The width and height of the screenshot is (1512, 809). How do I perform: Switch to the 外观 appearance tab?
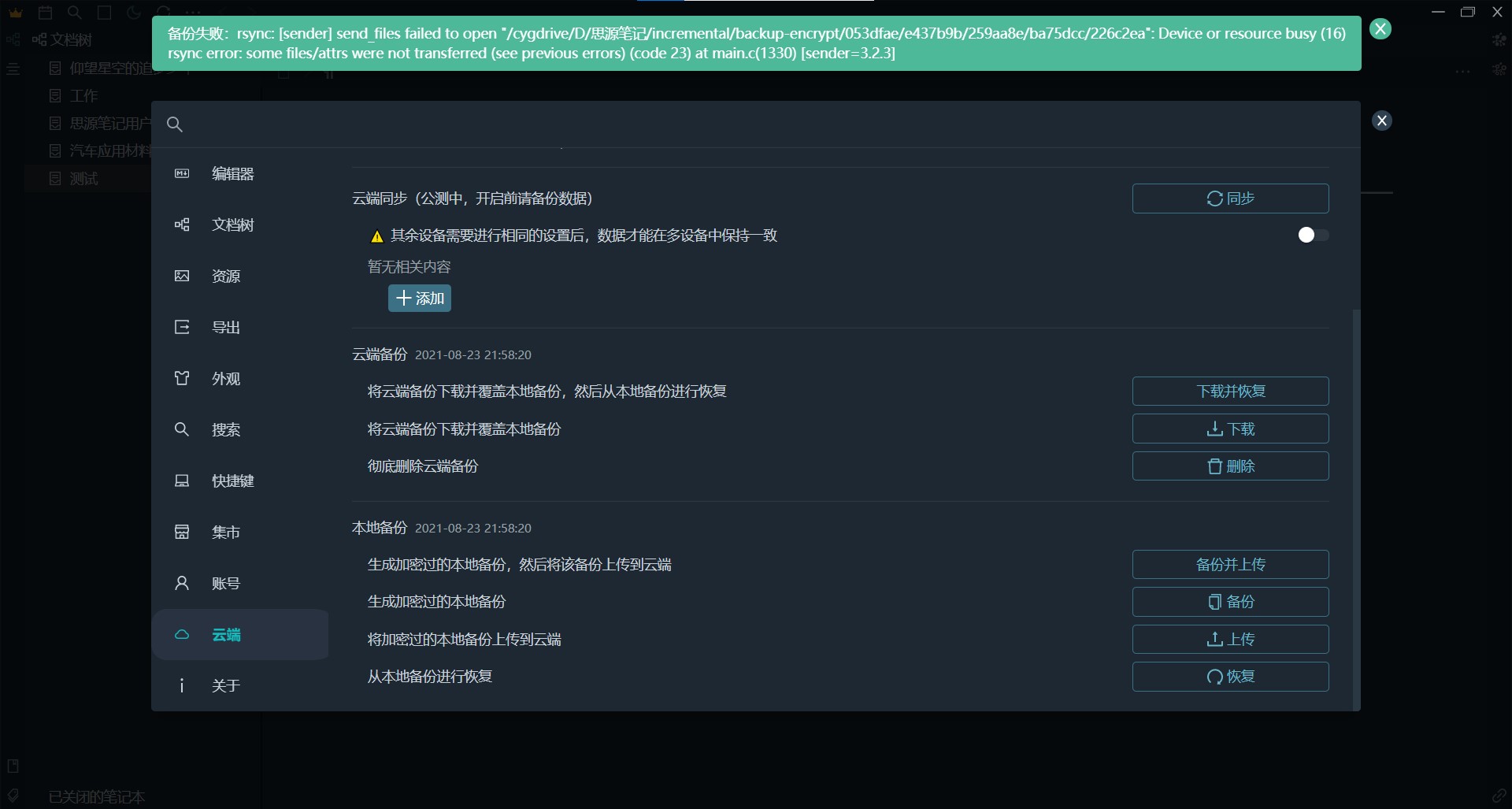[225, 378]
